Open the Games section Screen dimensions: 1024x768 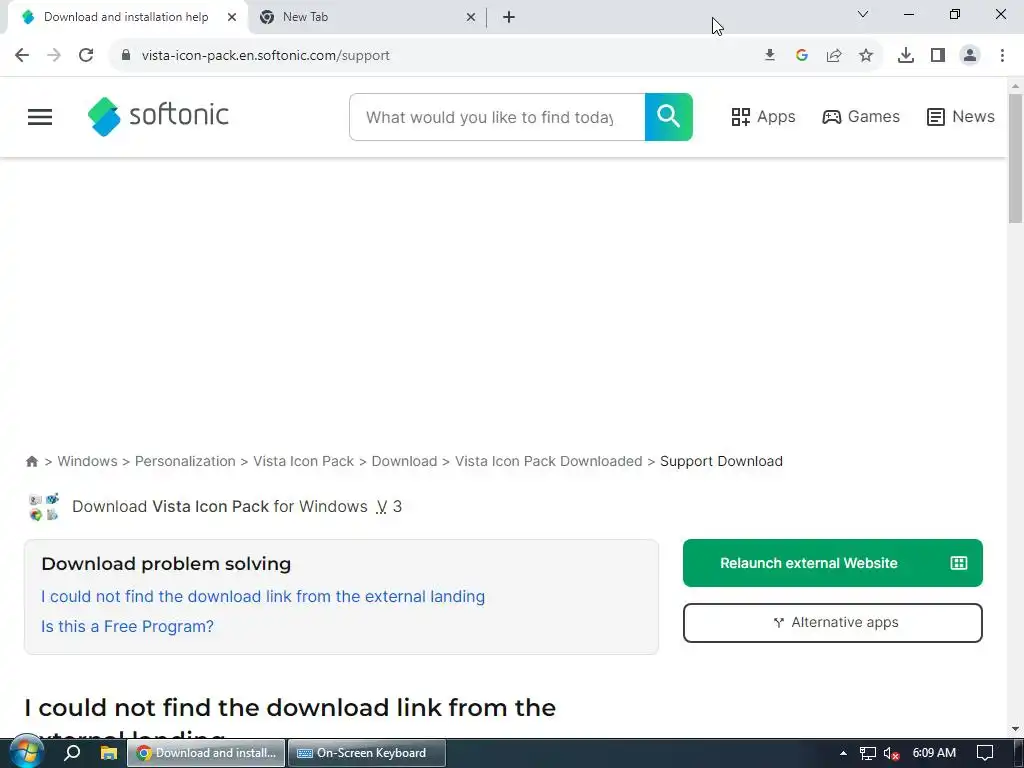861,117
